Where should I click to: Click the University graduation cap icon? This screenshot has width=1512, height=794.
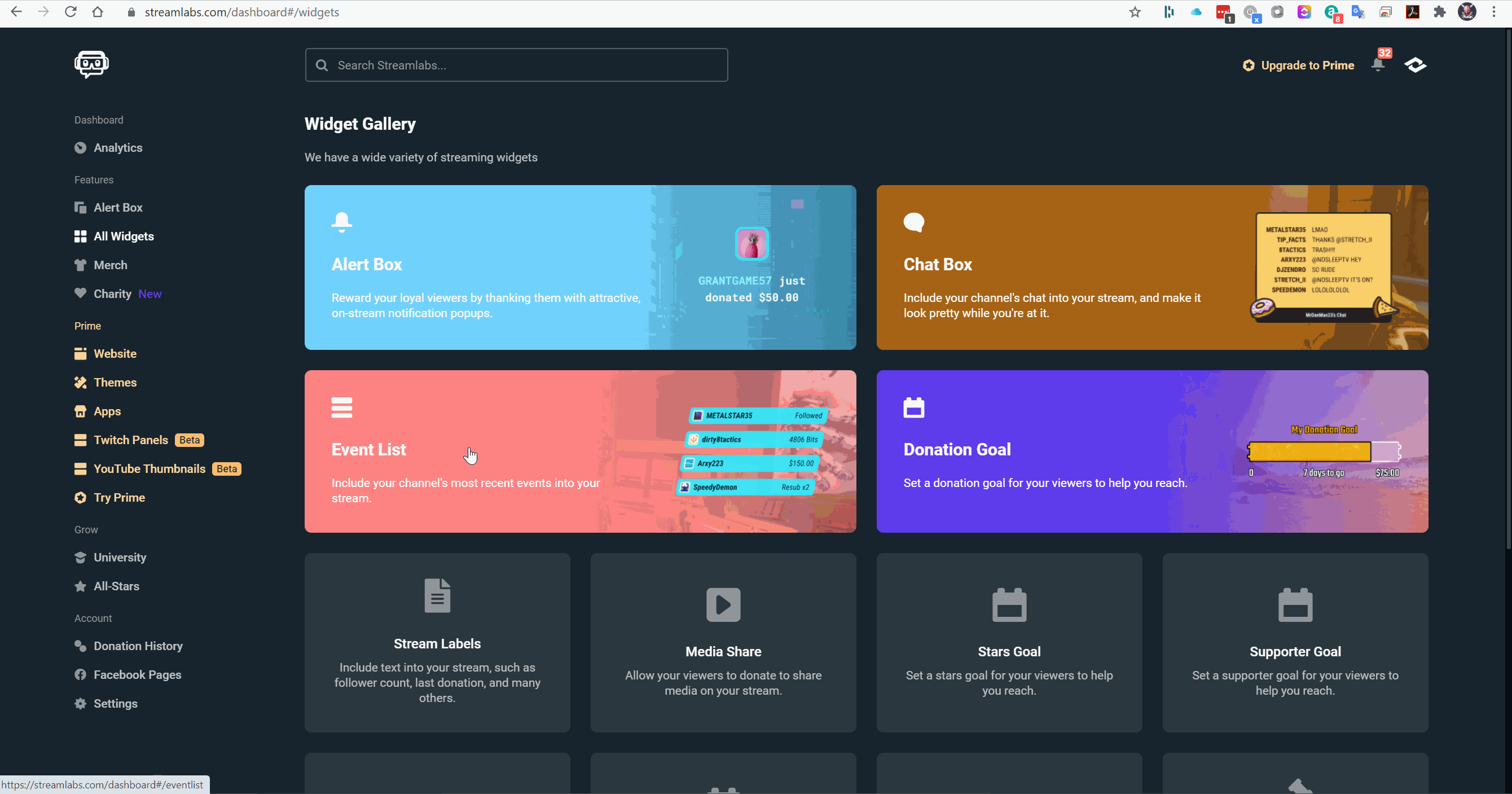click(x=81, y=558)
